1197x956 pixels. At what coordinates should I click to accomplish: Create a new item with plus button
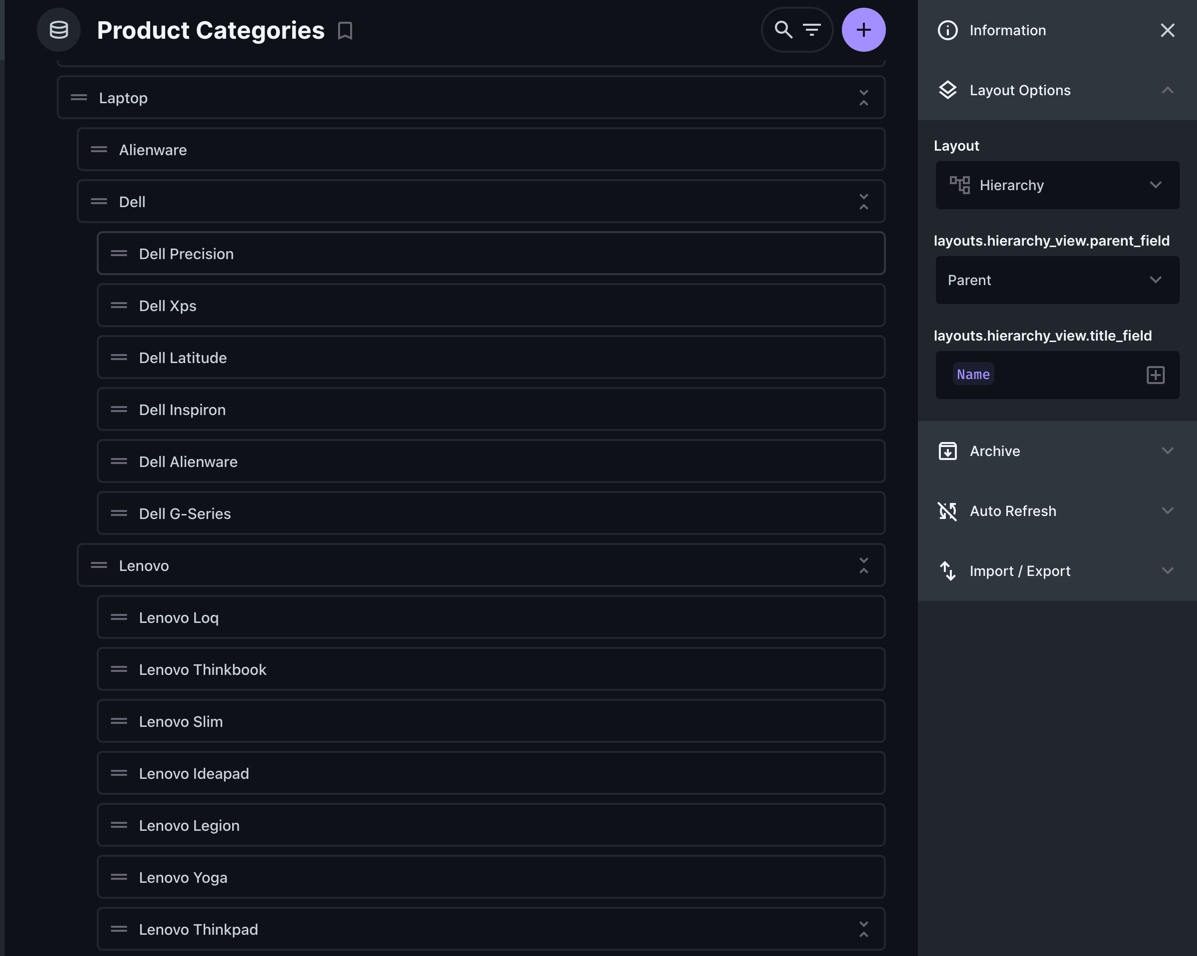[x=863, y=30]
